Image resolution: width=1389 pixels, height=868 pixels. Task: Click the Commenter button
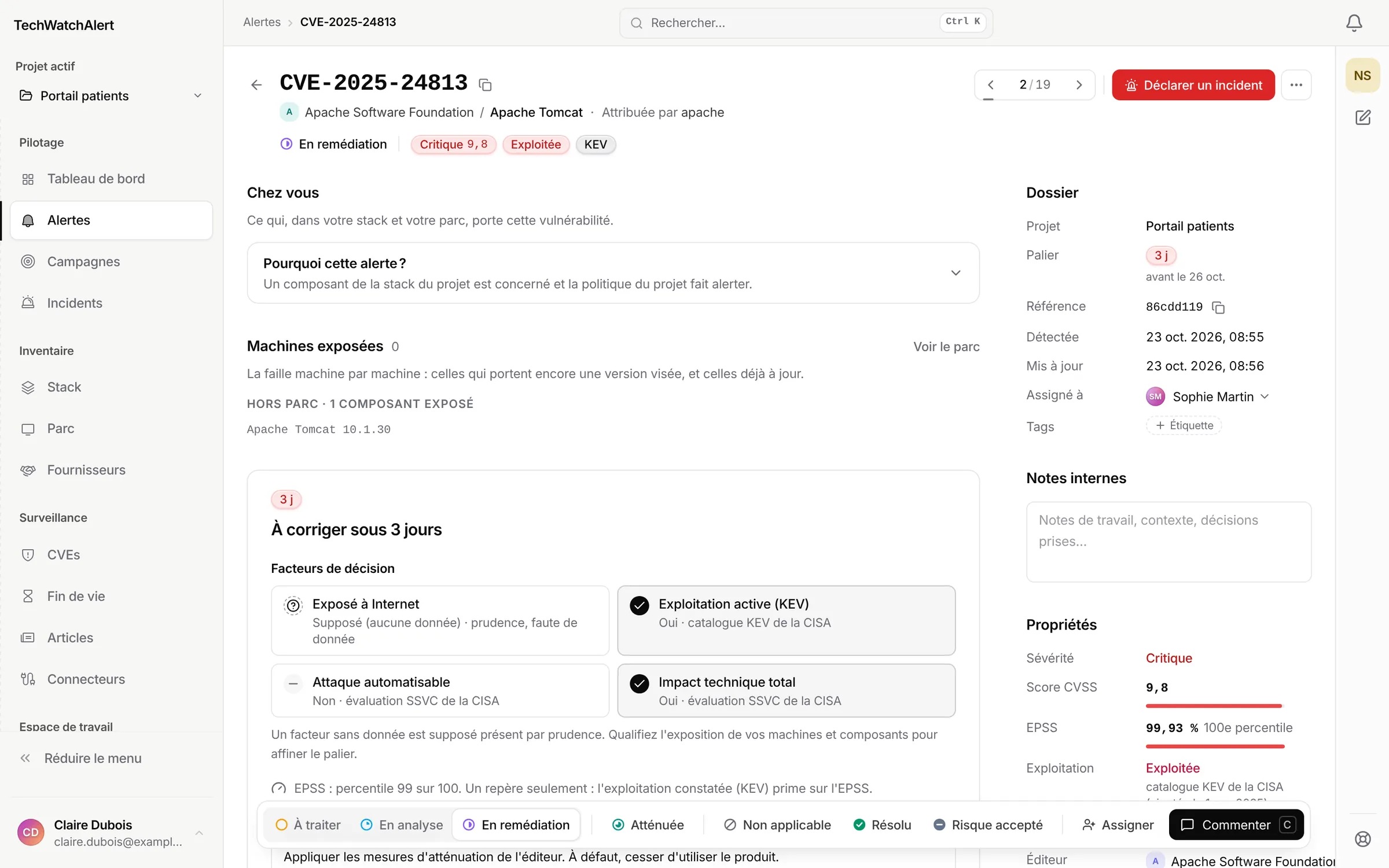1236,825
